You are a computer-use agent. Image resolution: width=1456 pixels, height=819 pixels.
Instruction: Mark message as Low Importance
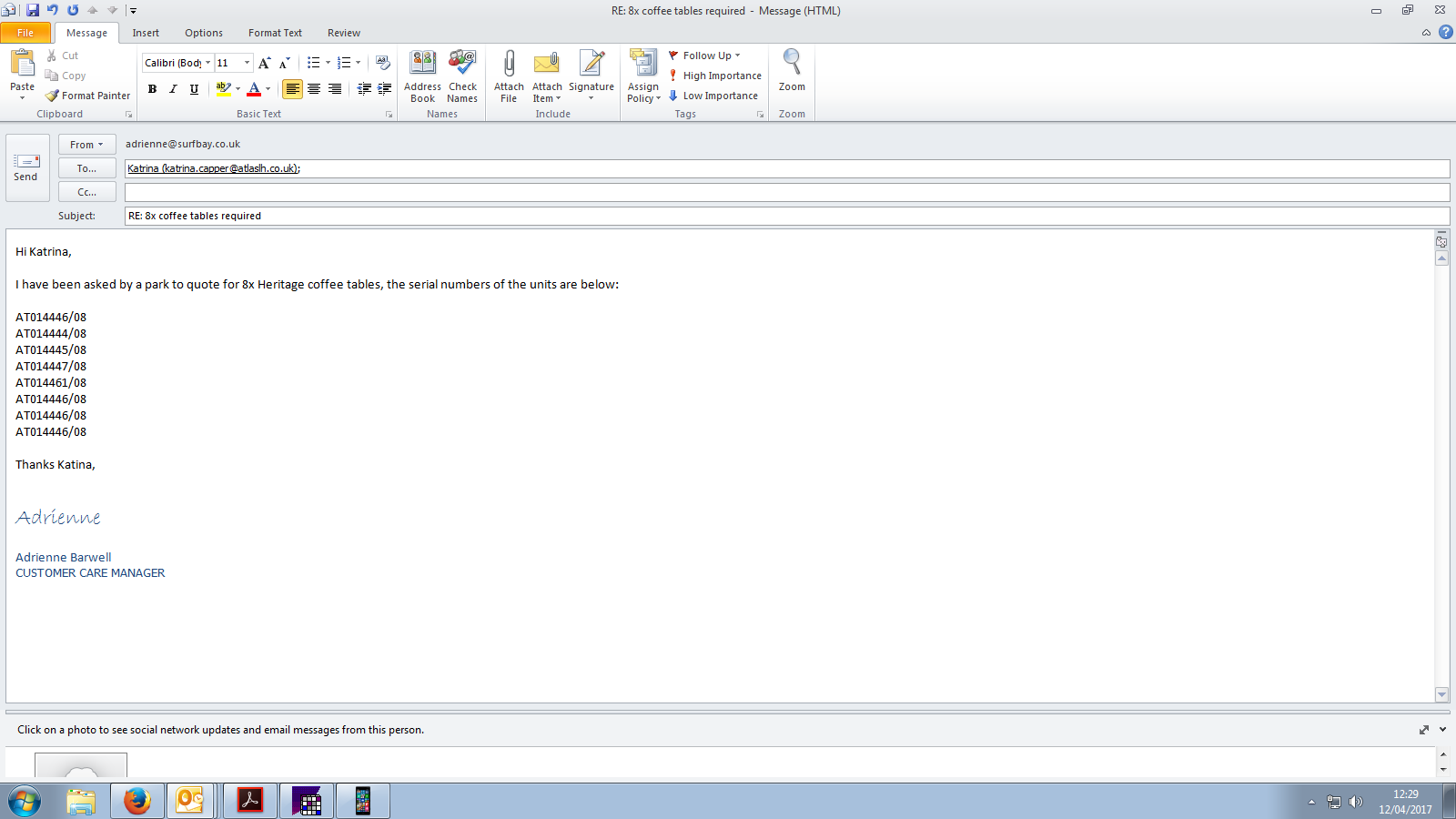pos(713,96)
